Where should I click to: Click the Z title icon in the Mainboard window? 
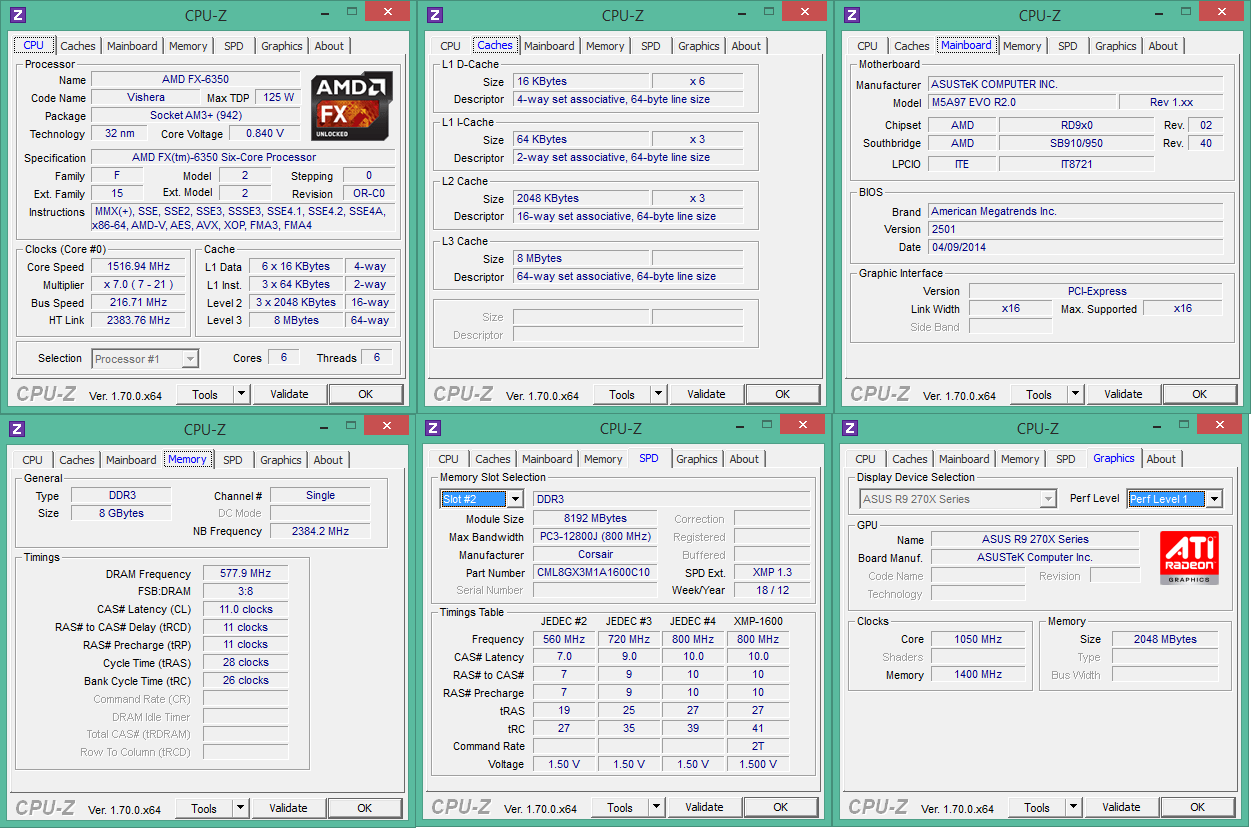(x=851, y=14)
